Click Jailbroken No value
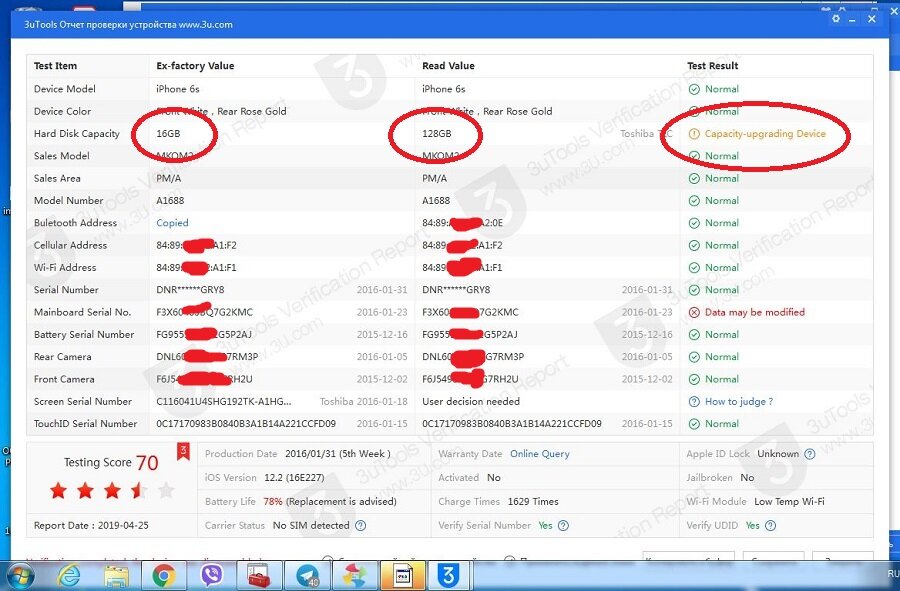 click(x=747, y=478)
